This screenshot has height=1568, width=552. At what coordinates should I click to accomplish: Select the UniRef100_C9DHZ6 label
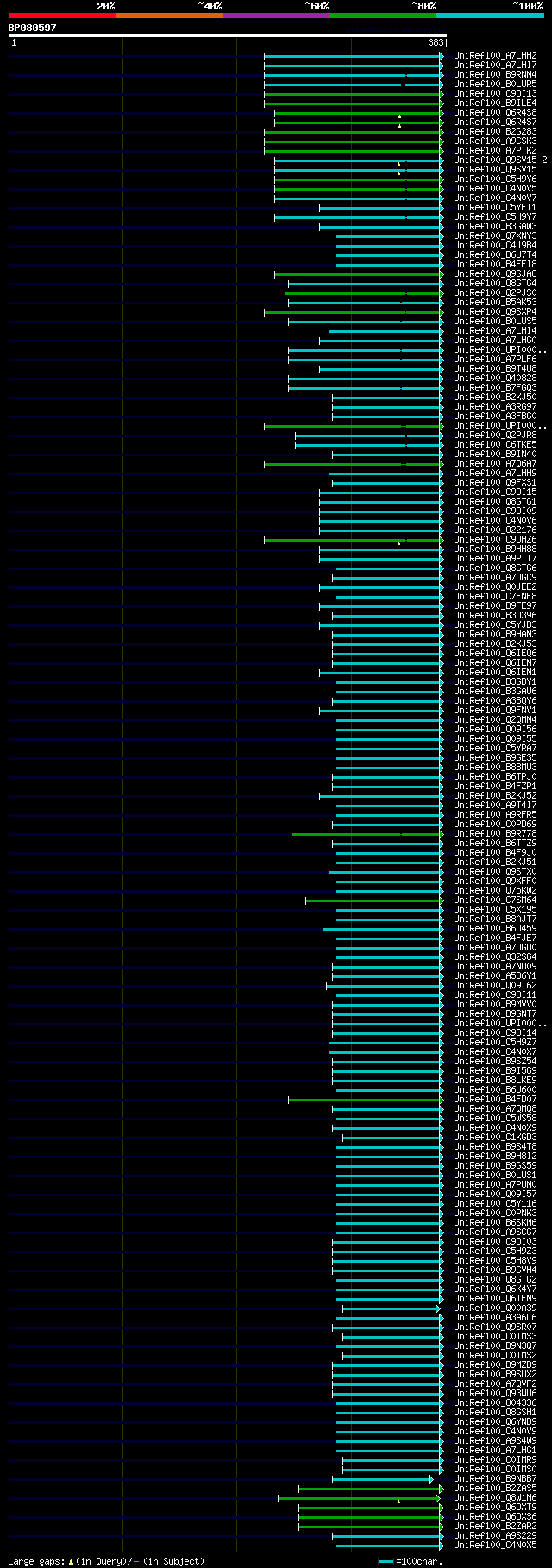(495, 540)
